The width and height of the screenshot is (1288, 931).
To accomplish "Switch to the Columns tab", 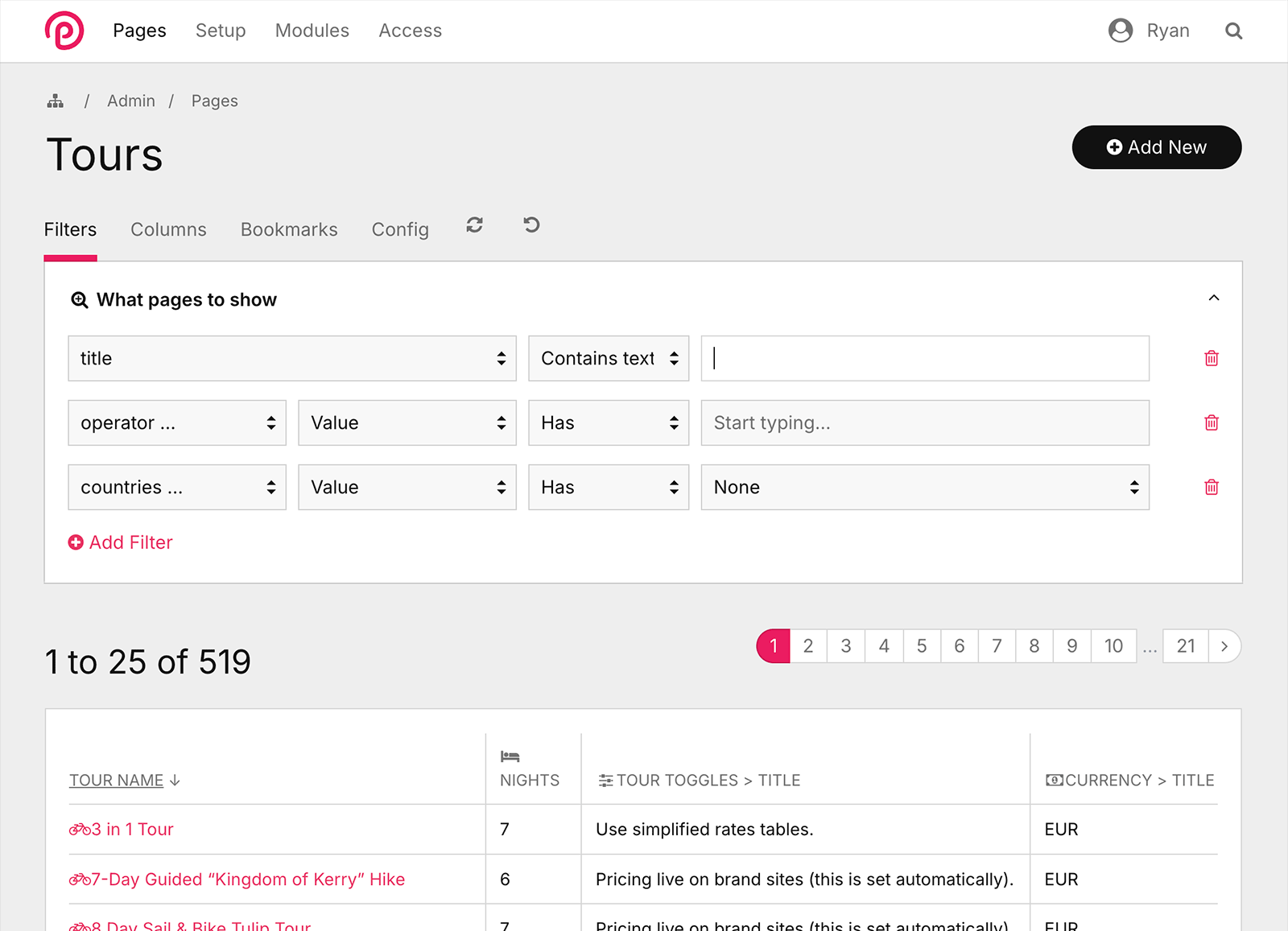I will 168,229.
